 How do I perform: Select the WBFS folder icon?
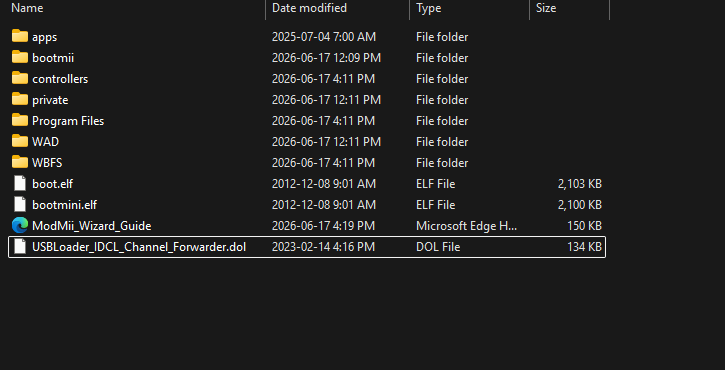pyautogui.click(x=20, y=162)
